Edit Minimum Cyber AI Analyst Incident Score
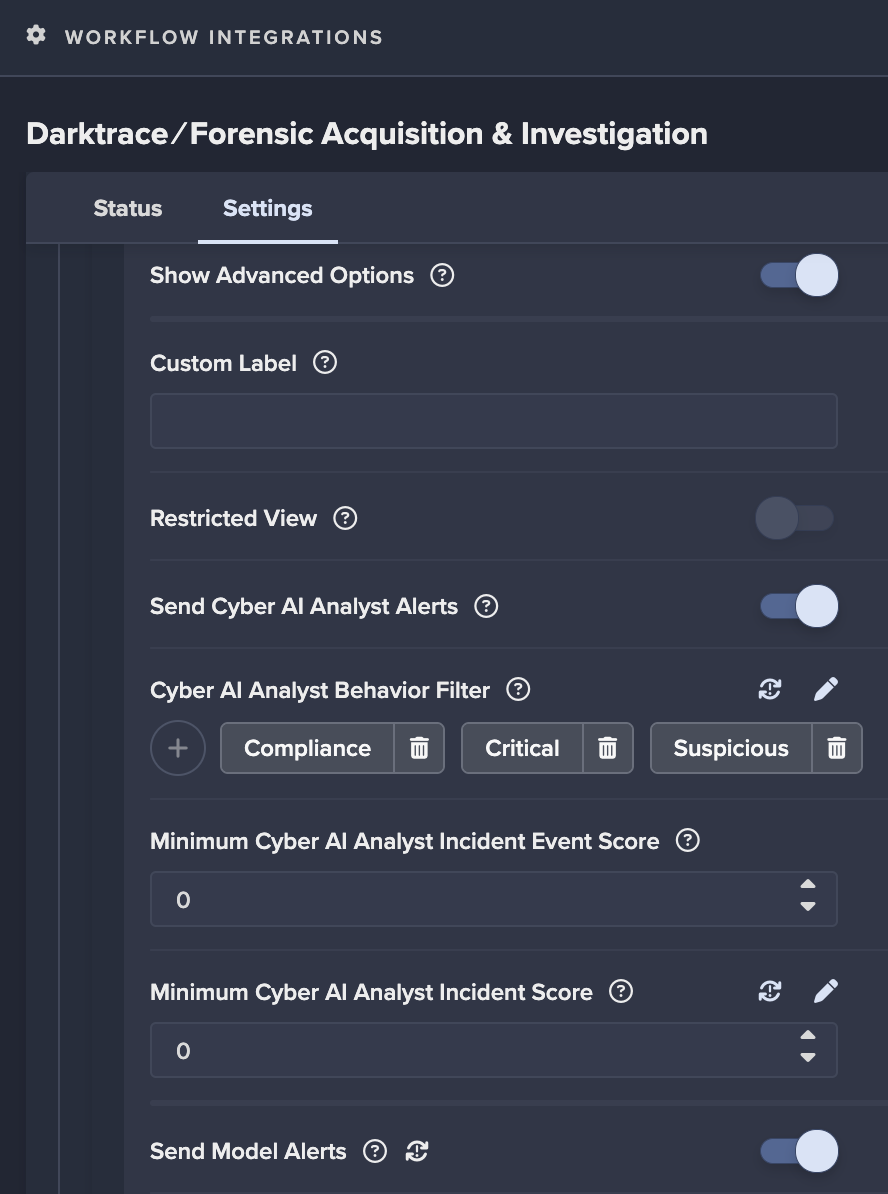This screenshot has width=888, height=1194. (825, 991)
